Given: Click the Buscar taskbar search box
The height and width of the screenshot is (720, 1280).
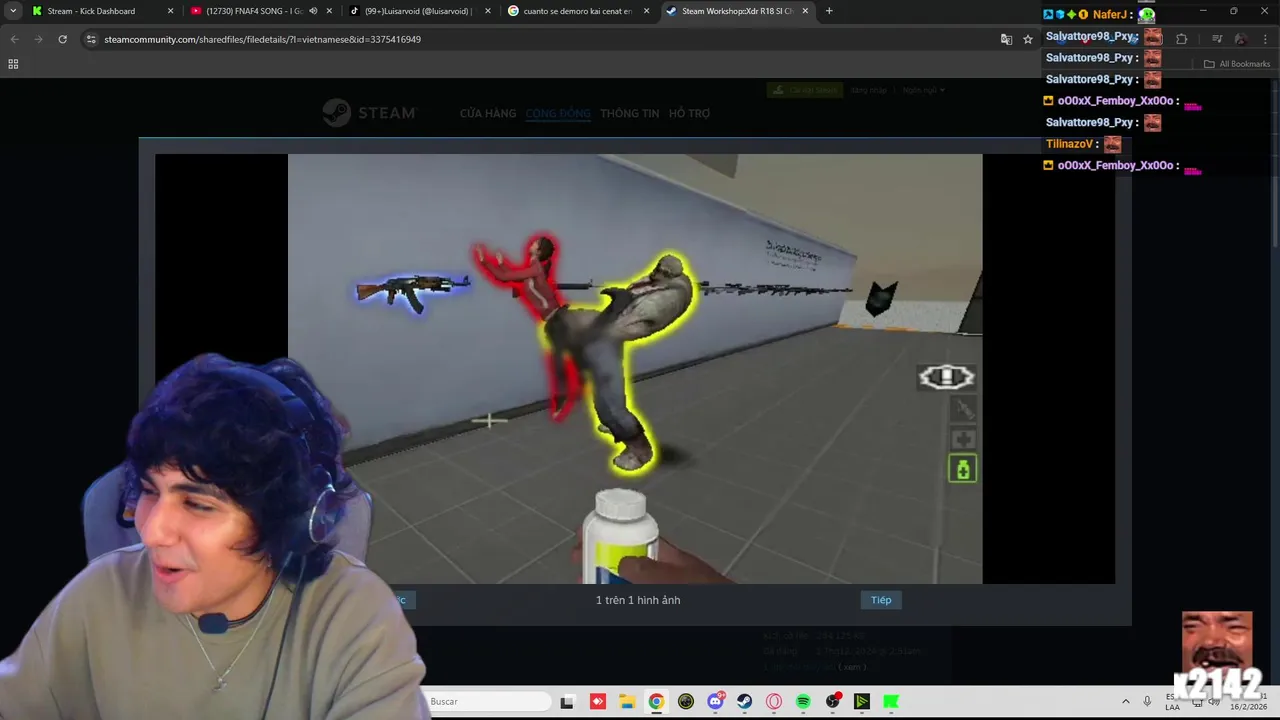Looking at the screenshot, I should point(490,702).
